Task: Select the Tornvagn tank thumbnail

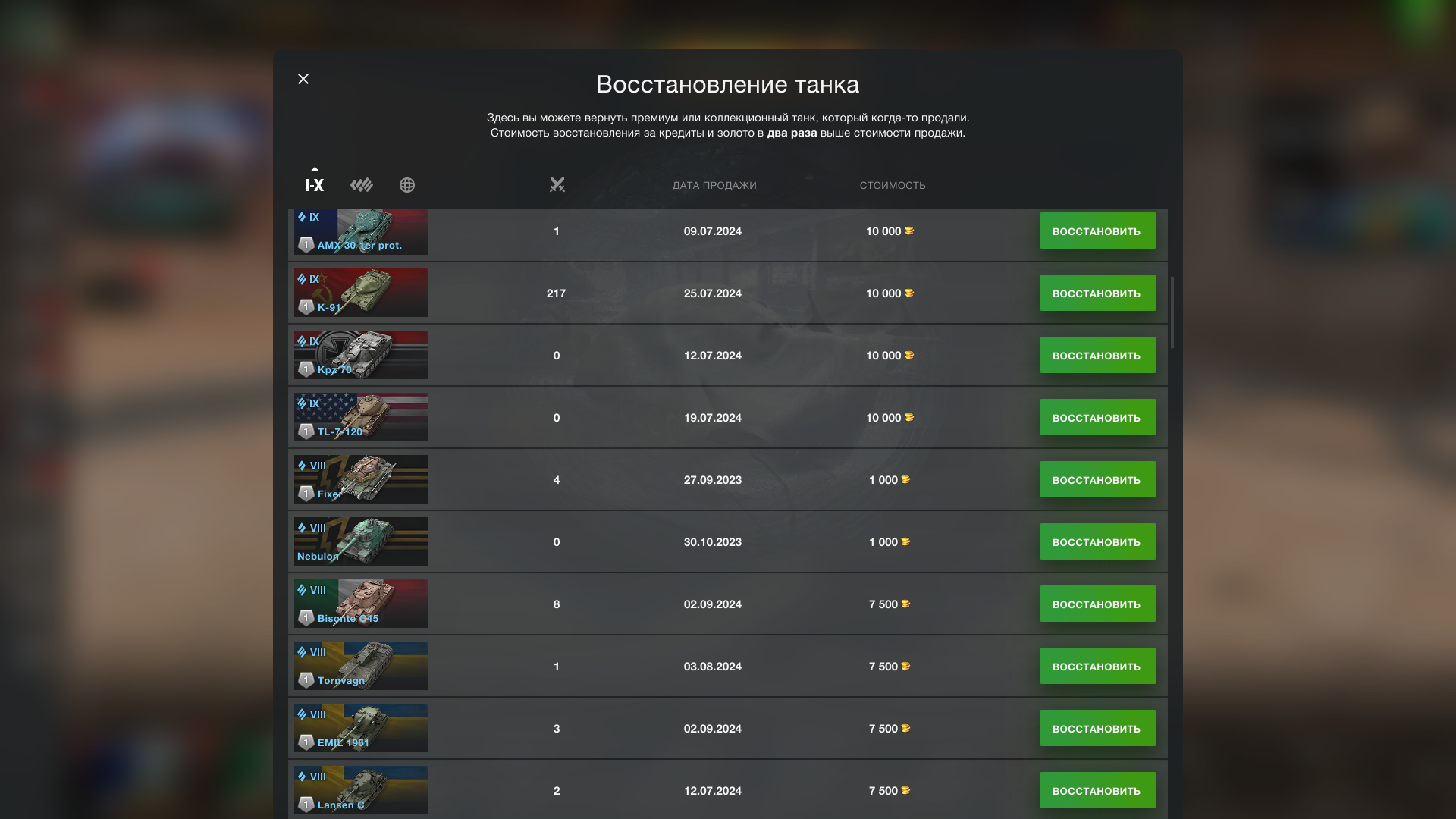Action: click(361, 666)
